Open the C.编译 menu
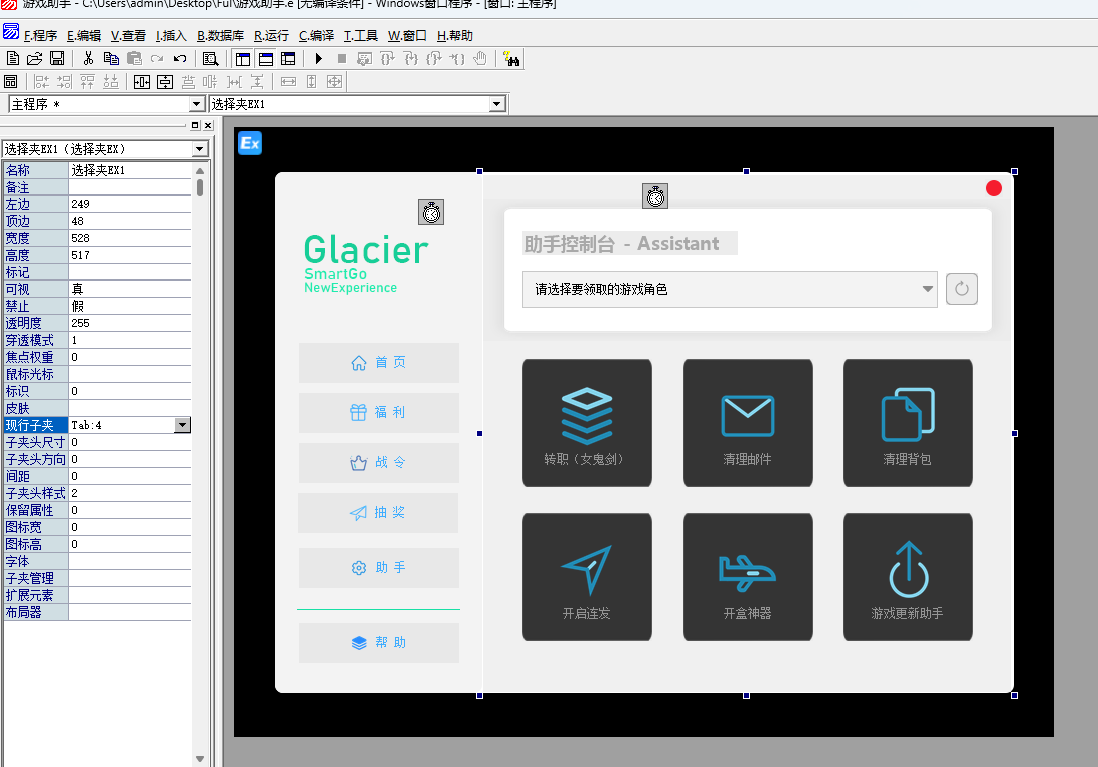Screen dimensions: 1098x767 coord(317,36)
